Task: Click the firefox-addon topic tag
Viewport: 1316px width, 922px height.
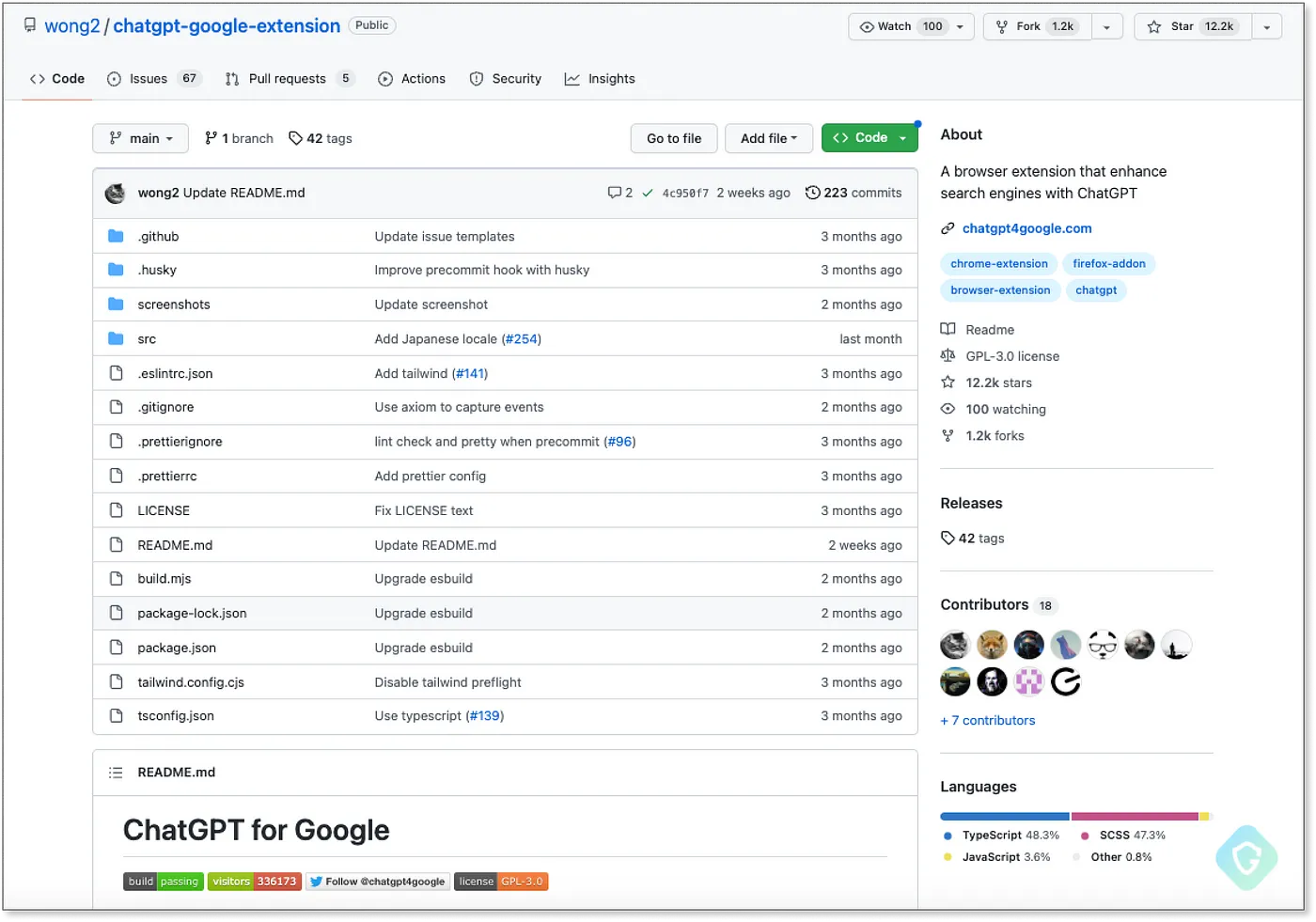Action: coord(1109,264)
